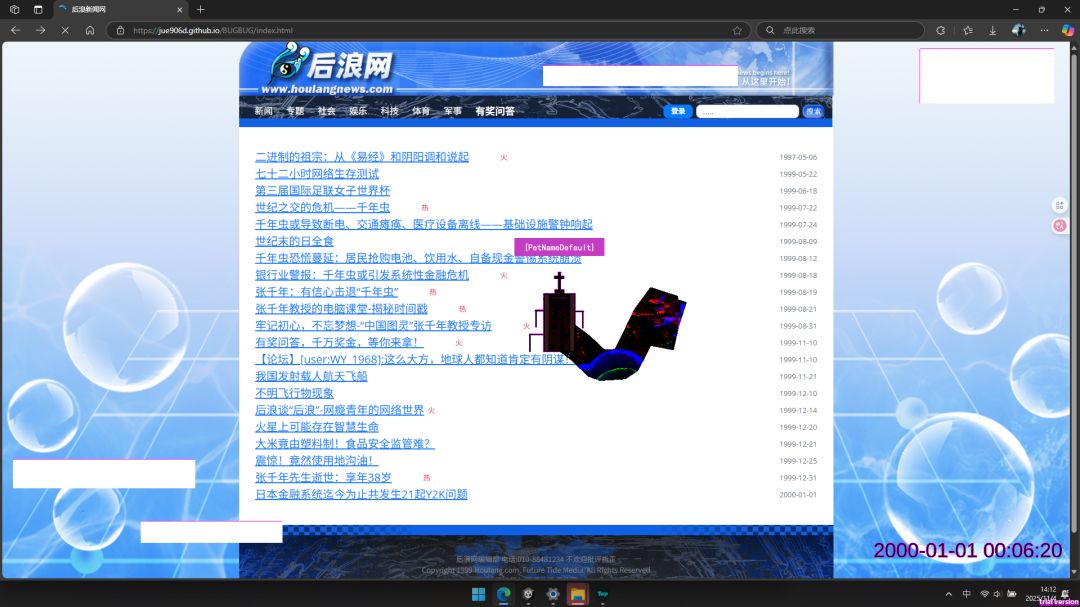Screen dimensions: 1080x607
Task: Open article 银行业警报：千年虫或引发系统性金融危机
Action: pyautogui.click(x=362, y=275)
